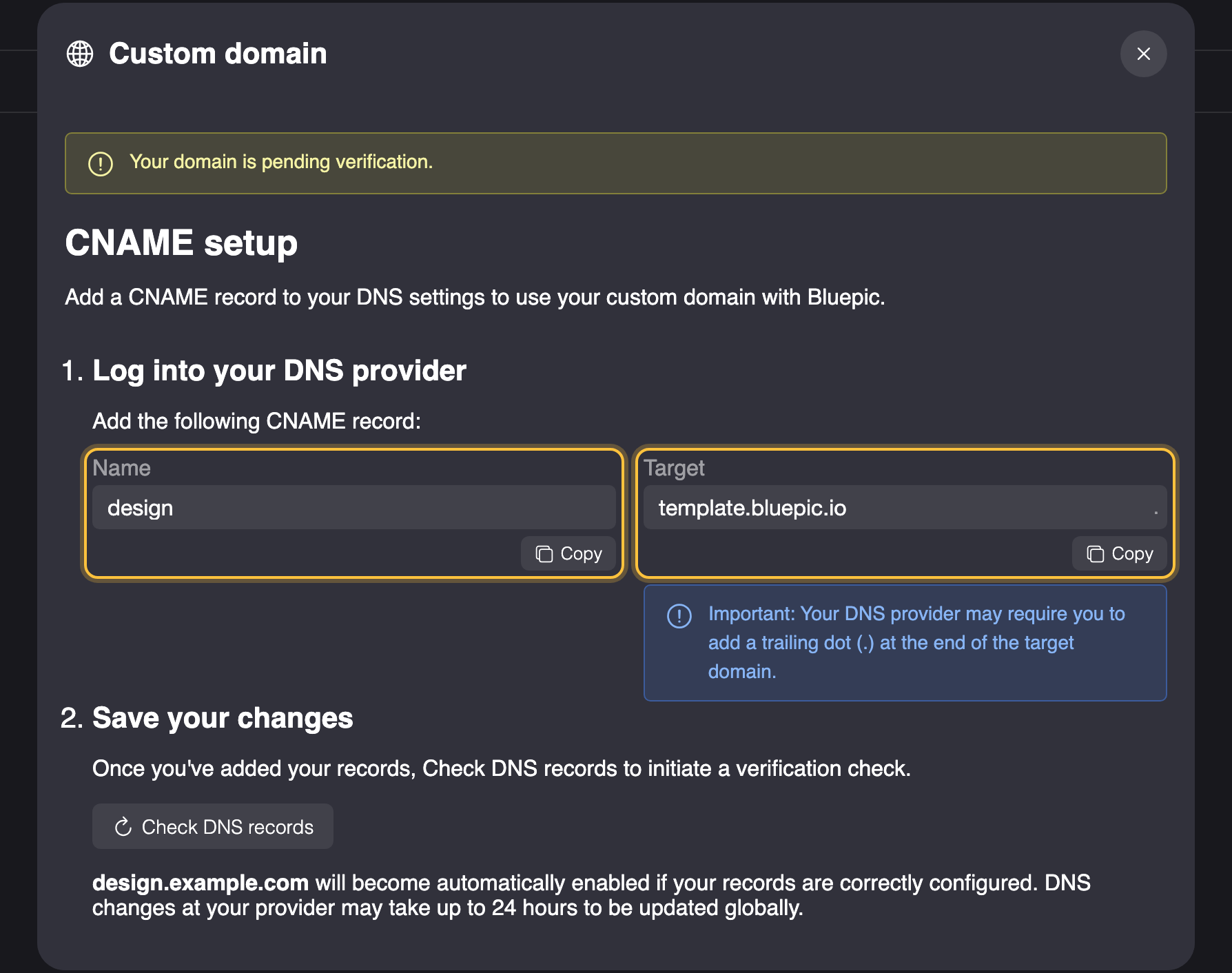Click 'Add the following CNAME record:' text
The width and height of the screenshot is (1232, 973).
coord(256,421)
